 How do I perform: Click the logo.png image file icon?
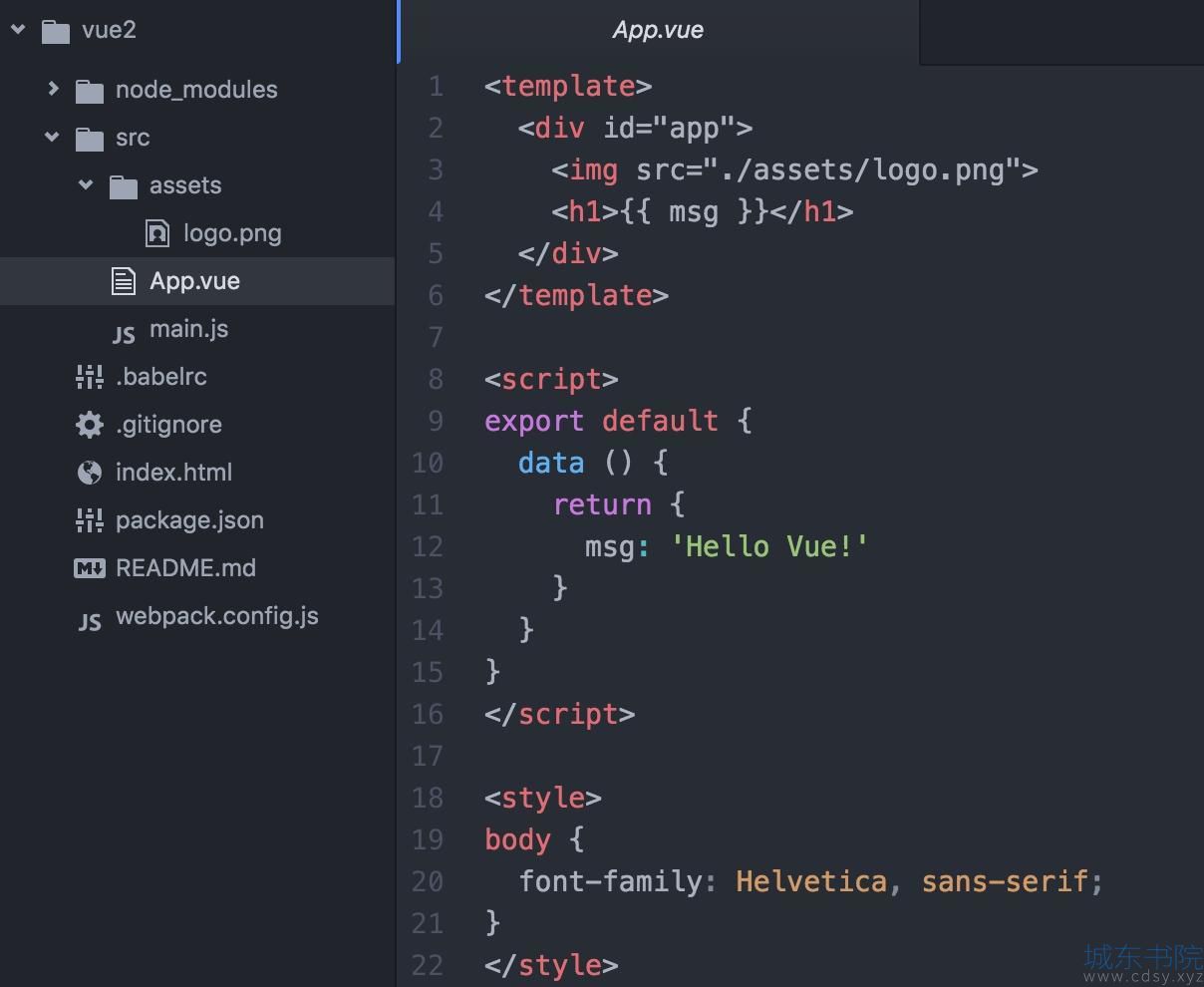(x=157, y=233)
